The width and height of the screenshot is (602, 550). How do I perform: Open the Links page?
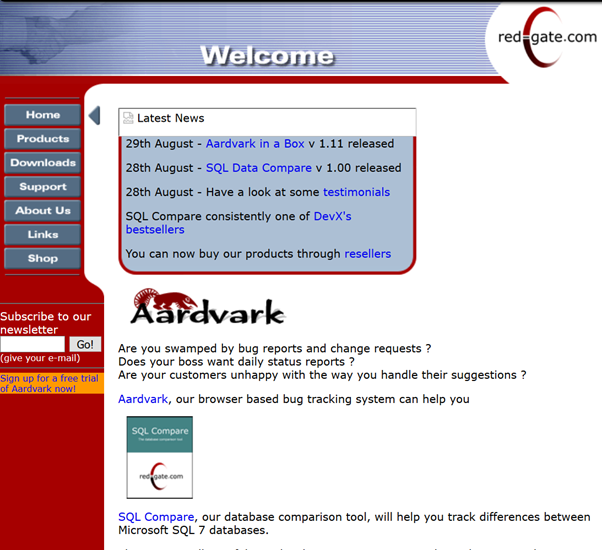(x=43, y=235)
